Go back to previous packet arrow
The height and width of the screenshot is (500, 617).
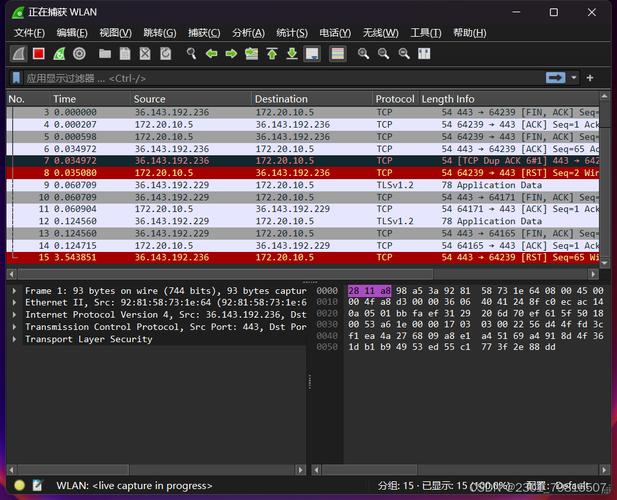coord(211,54)
